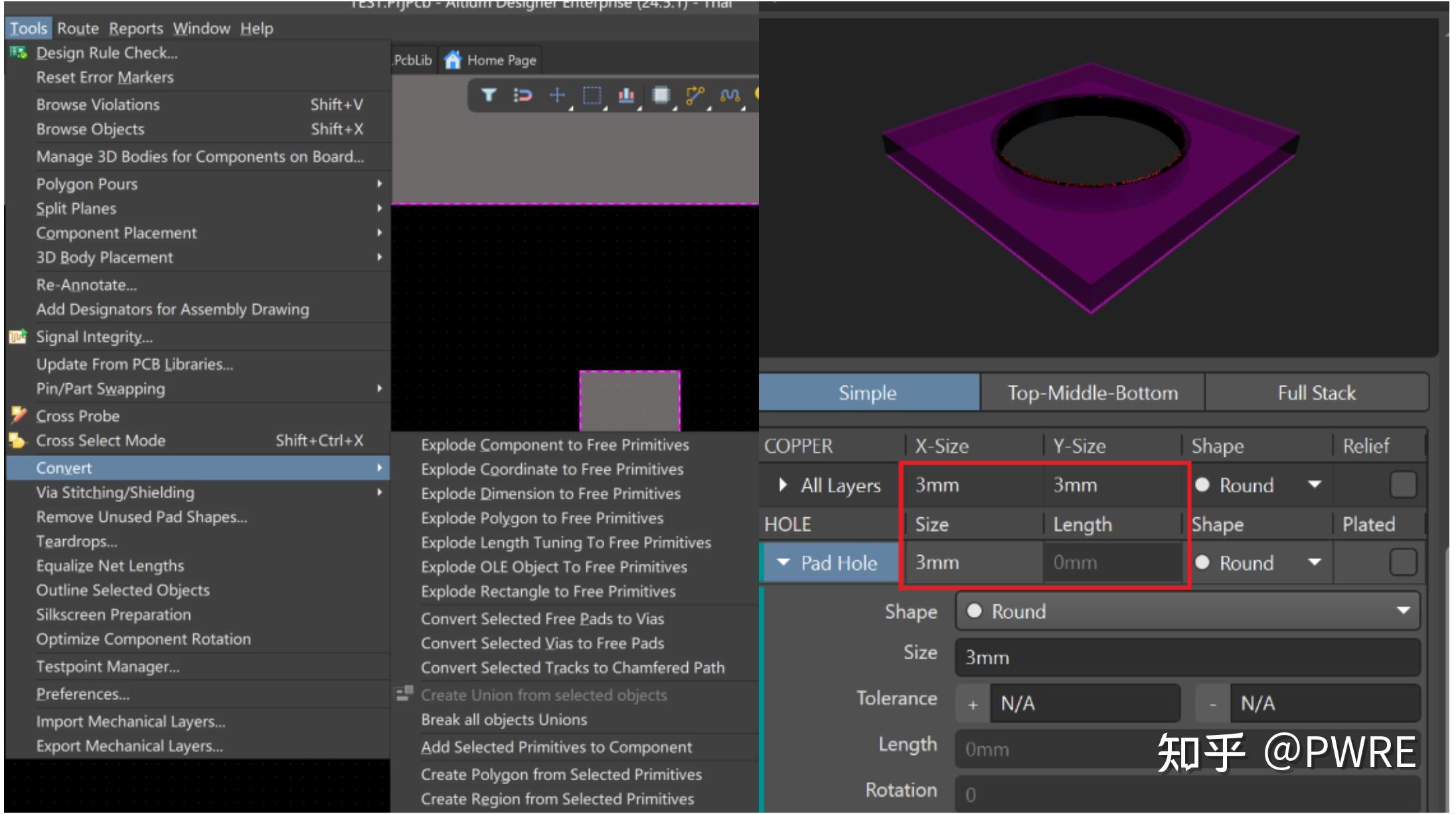Open the Route menu
Image resolution: width=1456 pixels, height=814 pixels.
point(78,29)
